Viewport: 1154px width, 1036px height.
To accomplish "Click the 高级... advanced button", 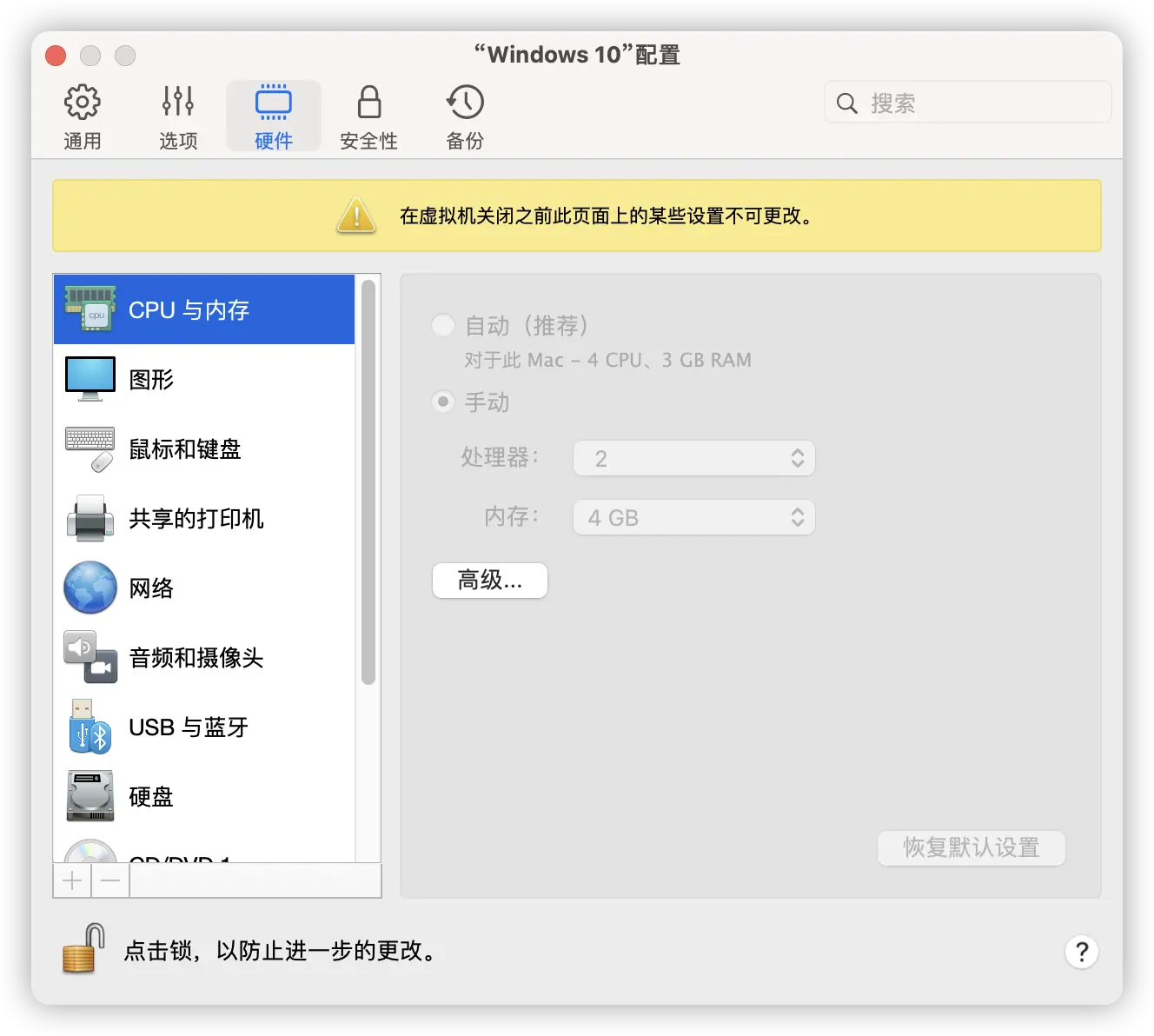I will (x=490, y=580).
